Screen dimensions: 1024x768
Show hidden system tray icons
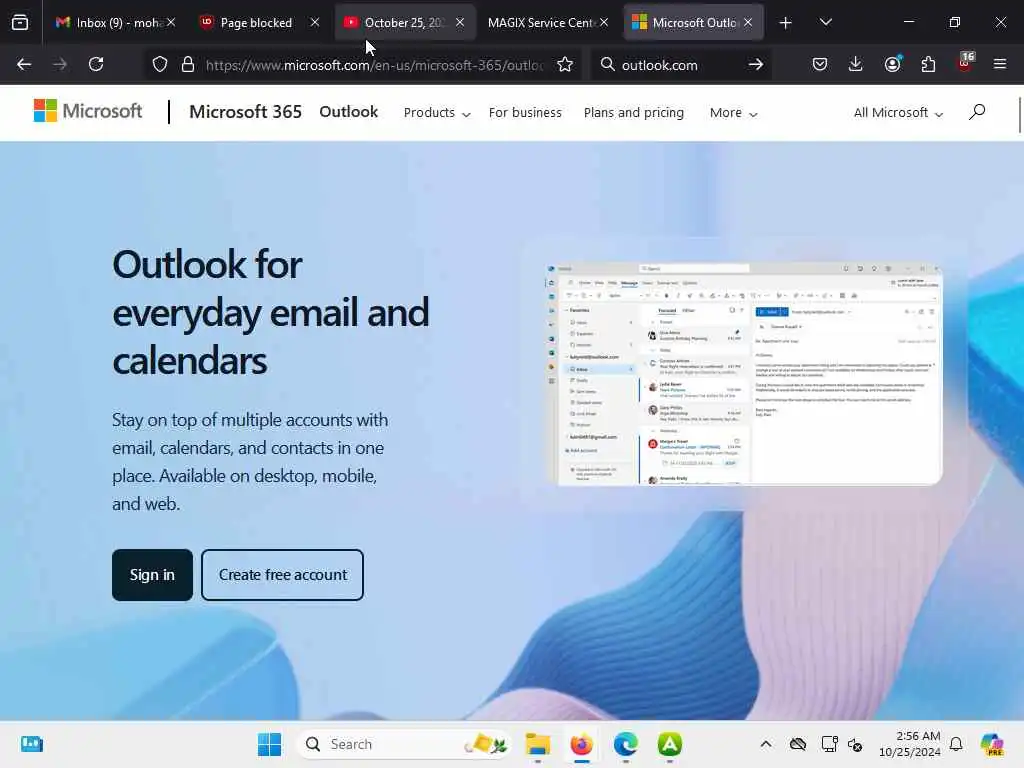766,744
